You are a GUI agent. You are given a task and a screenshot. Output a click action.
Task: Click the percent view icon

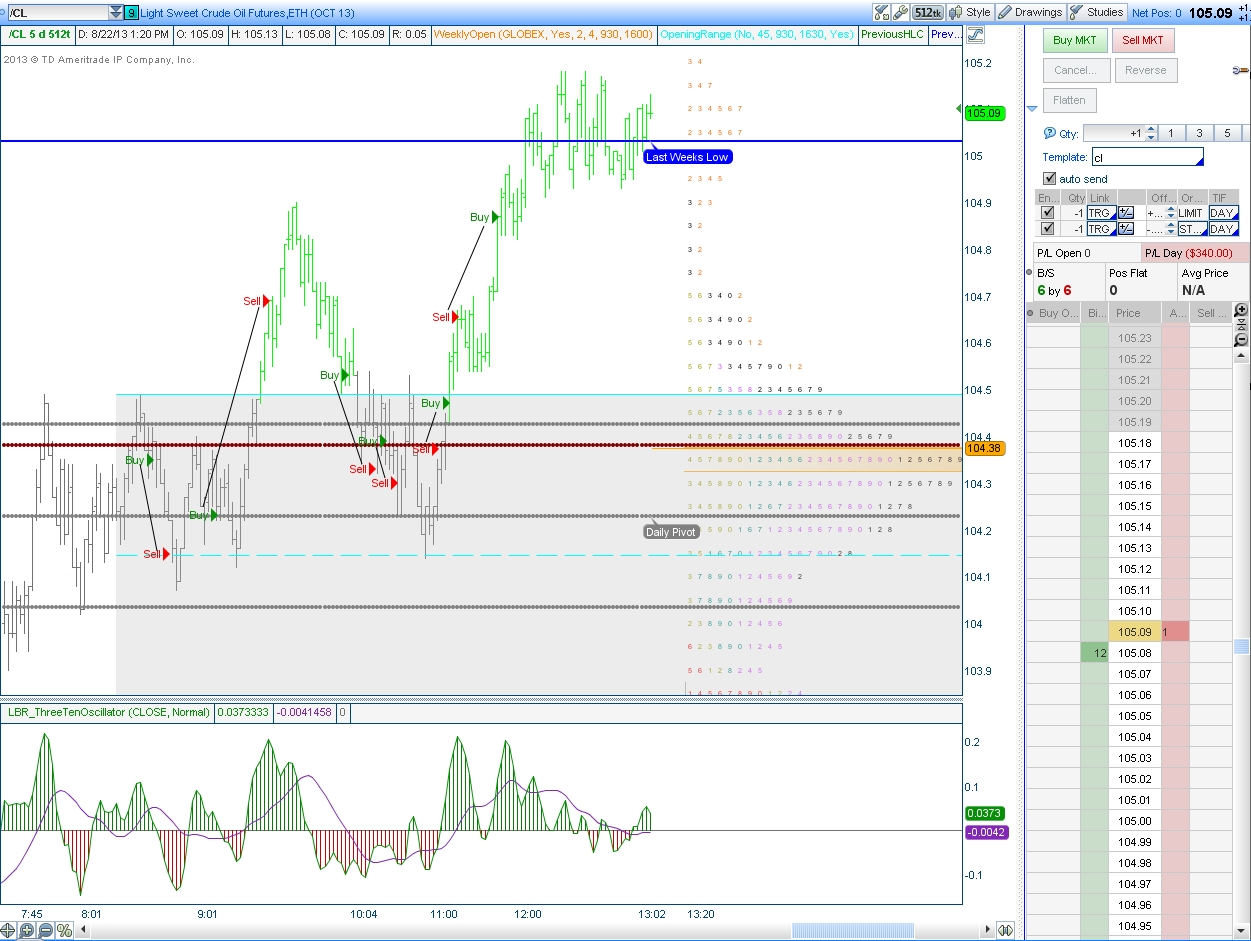pyautogui.click(x=64, y=931)
